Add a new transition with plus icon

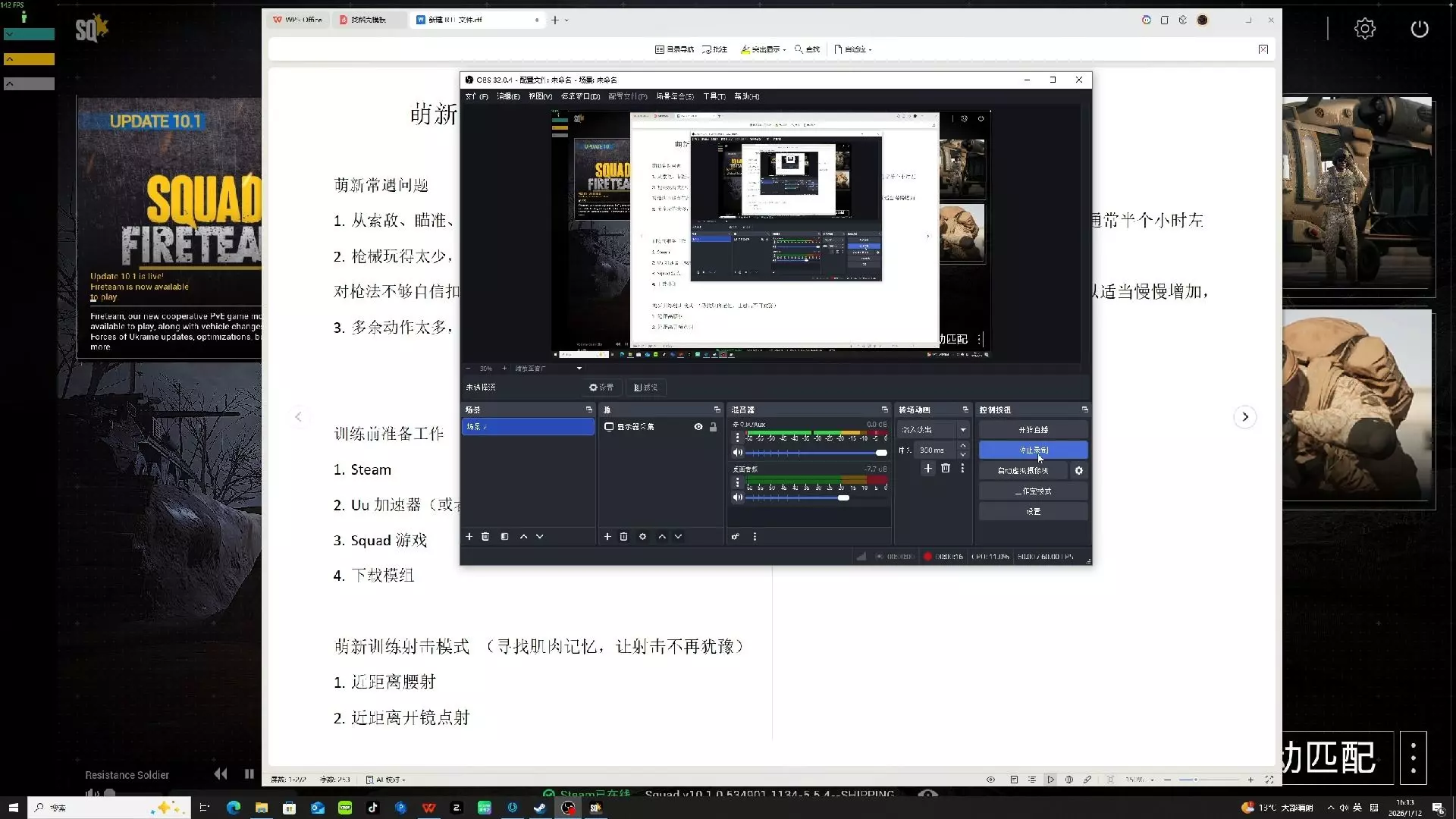coord(927,468)
